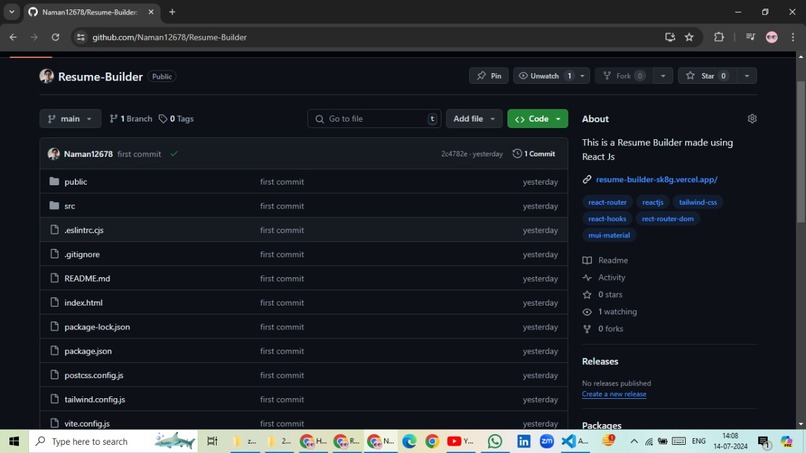Viewport: 806px width, 453px height.
Task: Click the Naman12678 commit author name
Action: [88, 154]
